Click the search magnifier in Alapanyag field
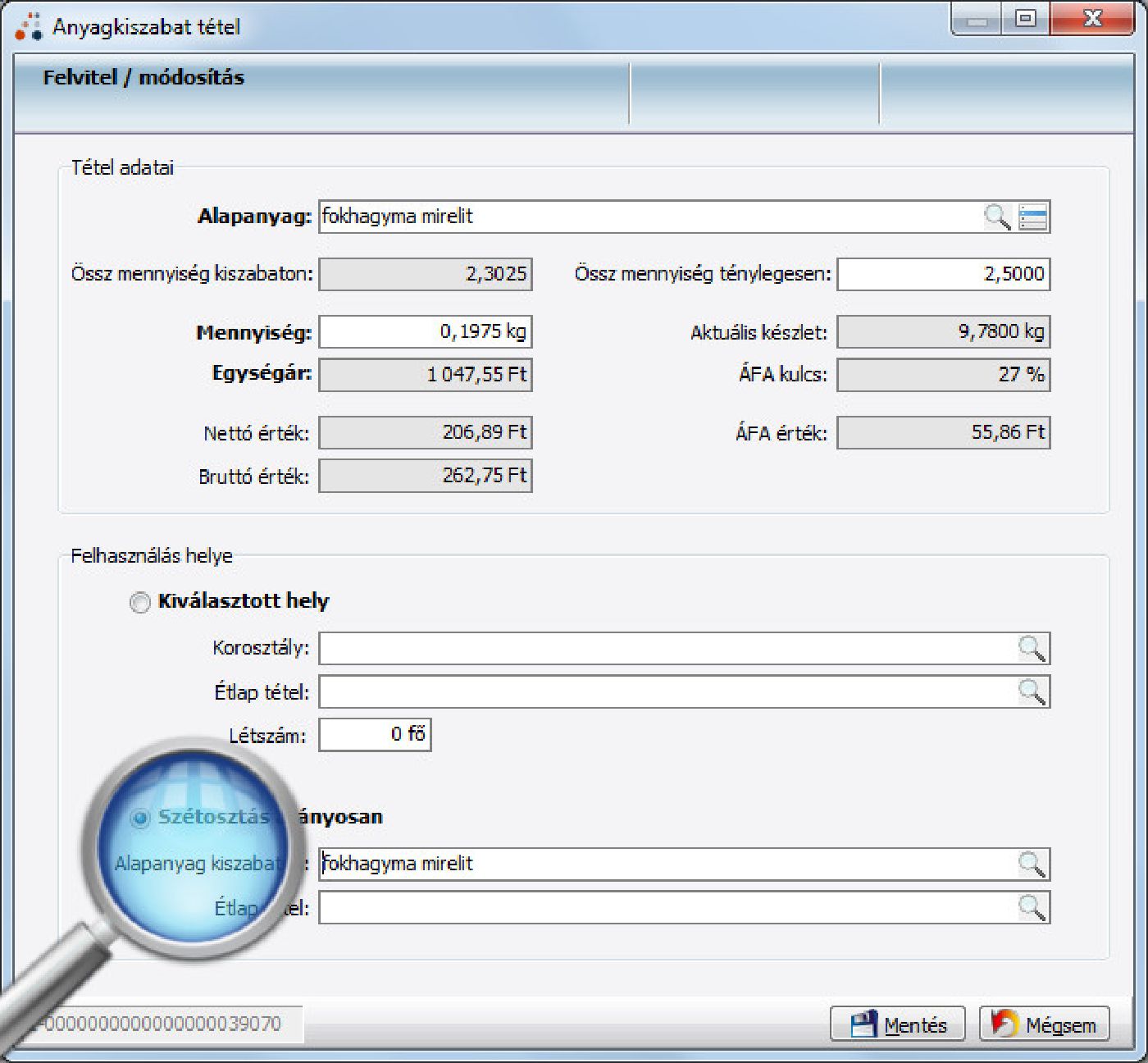The image size is (1148, 1063). pyautogui.click(x=996, y=217)
